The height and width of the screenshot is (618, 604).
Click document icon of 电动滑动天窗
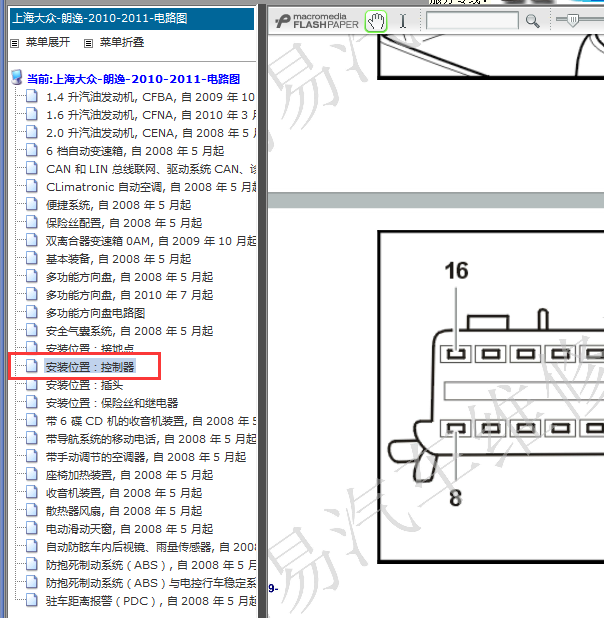tap(32, 529)
